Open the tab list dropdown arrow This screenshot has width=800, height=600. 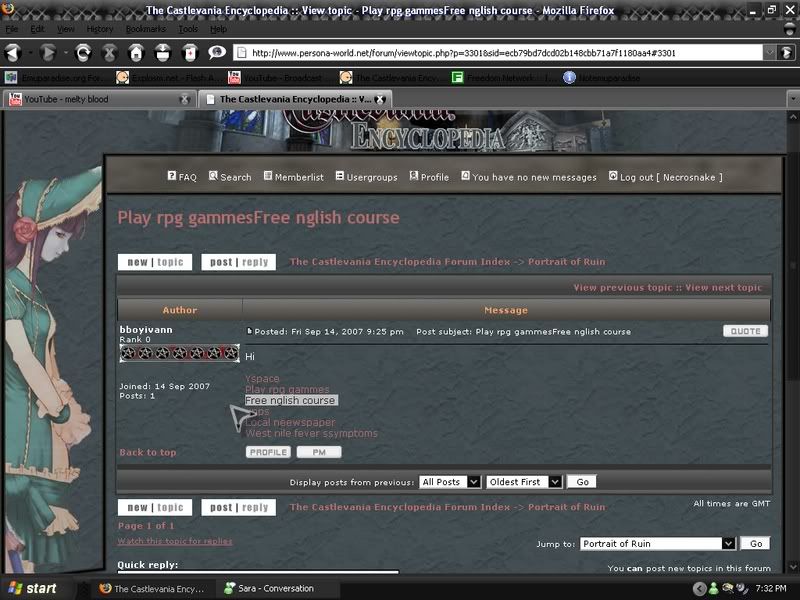(793, 99)
